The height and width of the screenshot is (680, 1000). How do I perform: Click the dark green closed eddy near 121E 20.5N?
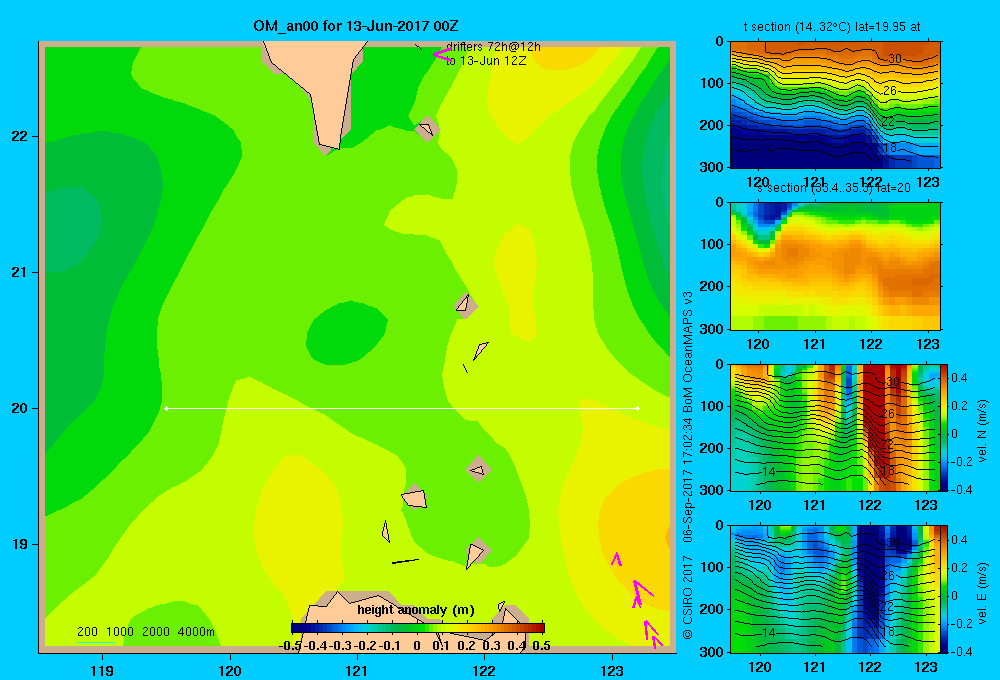(x=346, y=334)
